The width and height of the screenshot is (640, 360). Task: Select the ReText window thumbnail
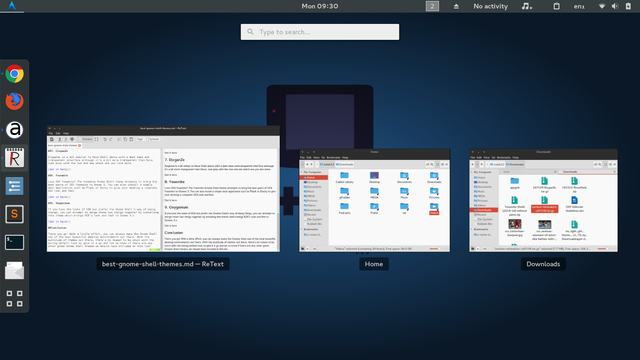(x=163, y=189)
